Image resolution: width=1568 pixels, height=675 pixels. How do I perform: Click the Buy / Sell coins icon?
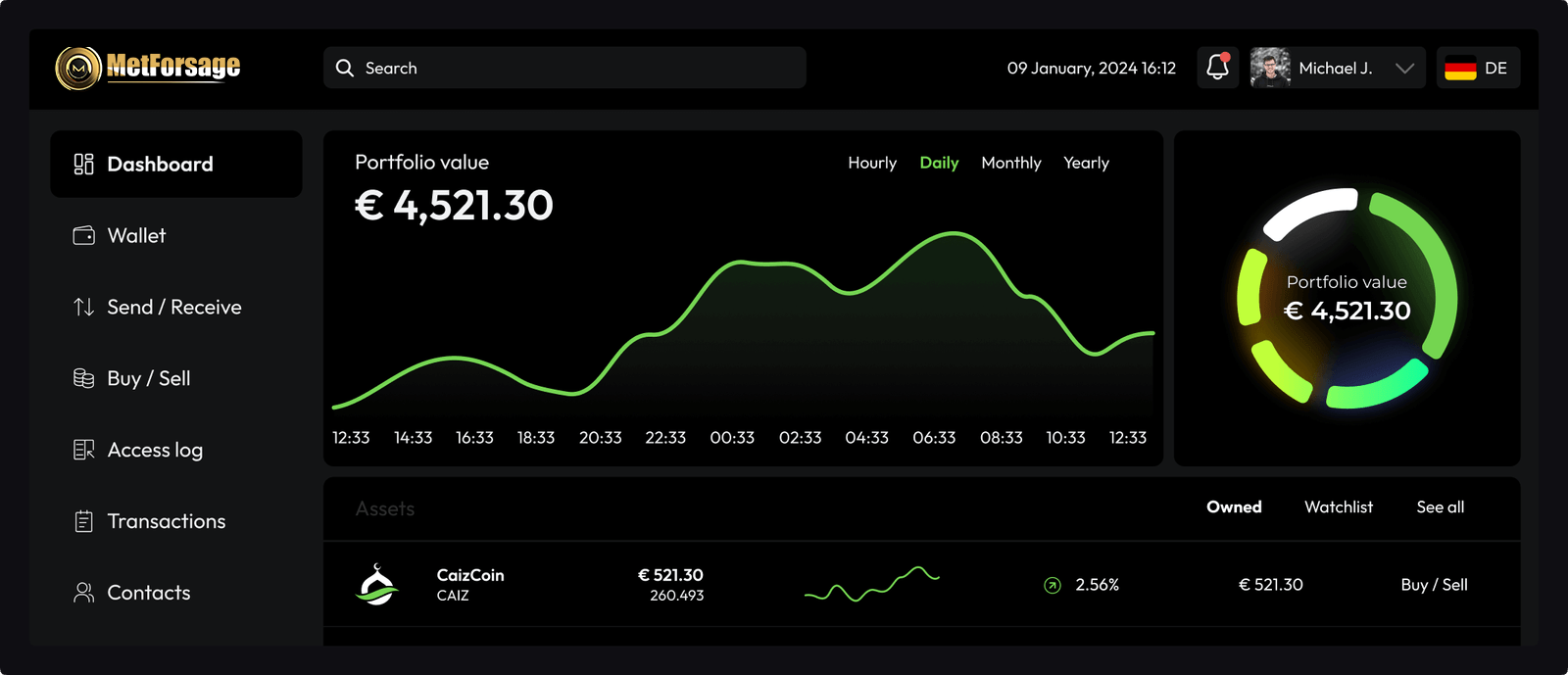click(84, 378)
